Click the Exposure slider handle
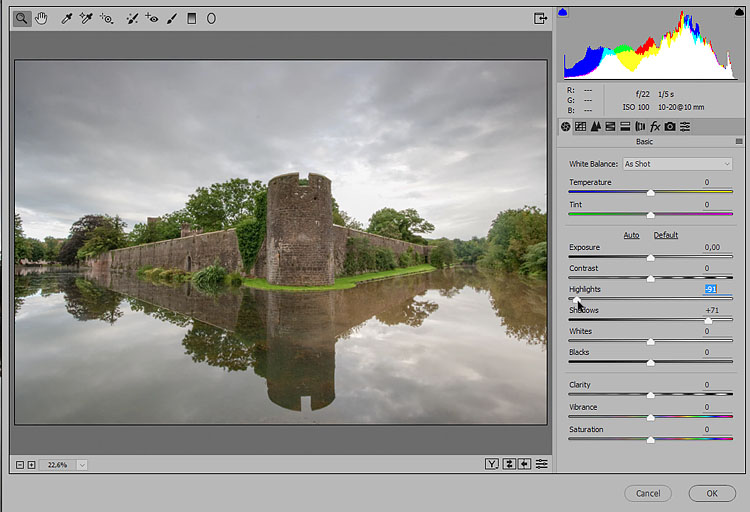Viewport: 750px width, 512px height. click(x=651, y=257)
